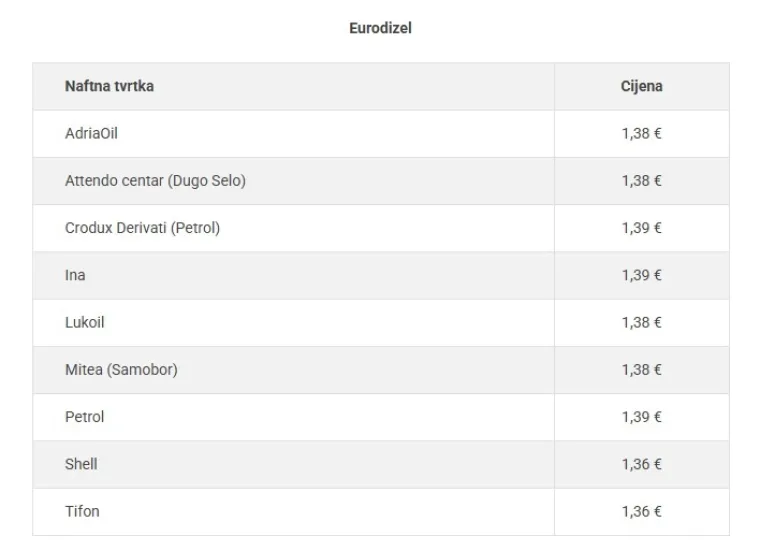
Task: Click the AdriaOil company name
Action: [91, 133]
